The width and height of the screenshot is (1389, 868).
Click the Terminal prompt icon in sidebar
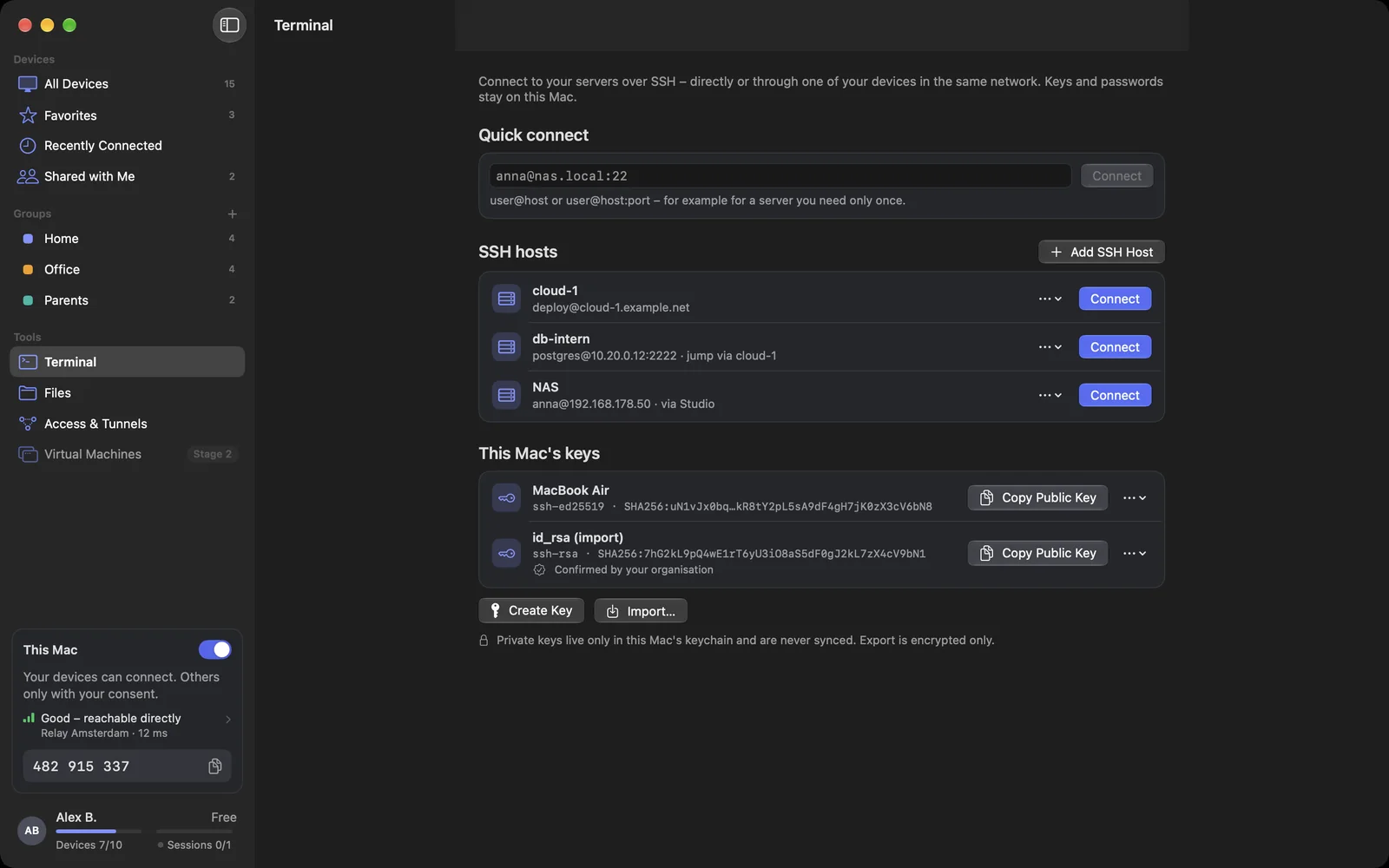tap(28, 362)
